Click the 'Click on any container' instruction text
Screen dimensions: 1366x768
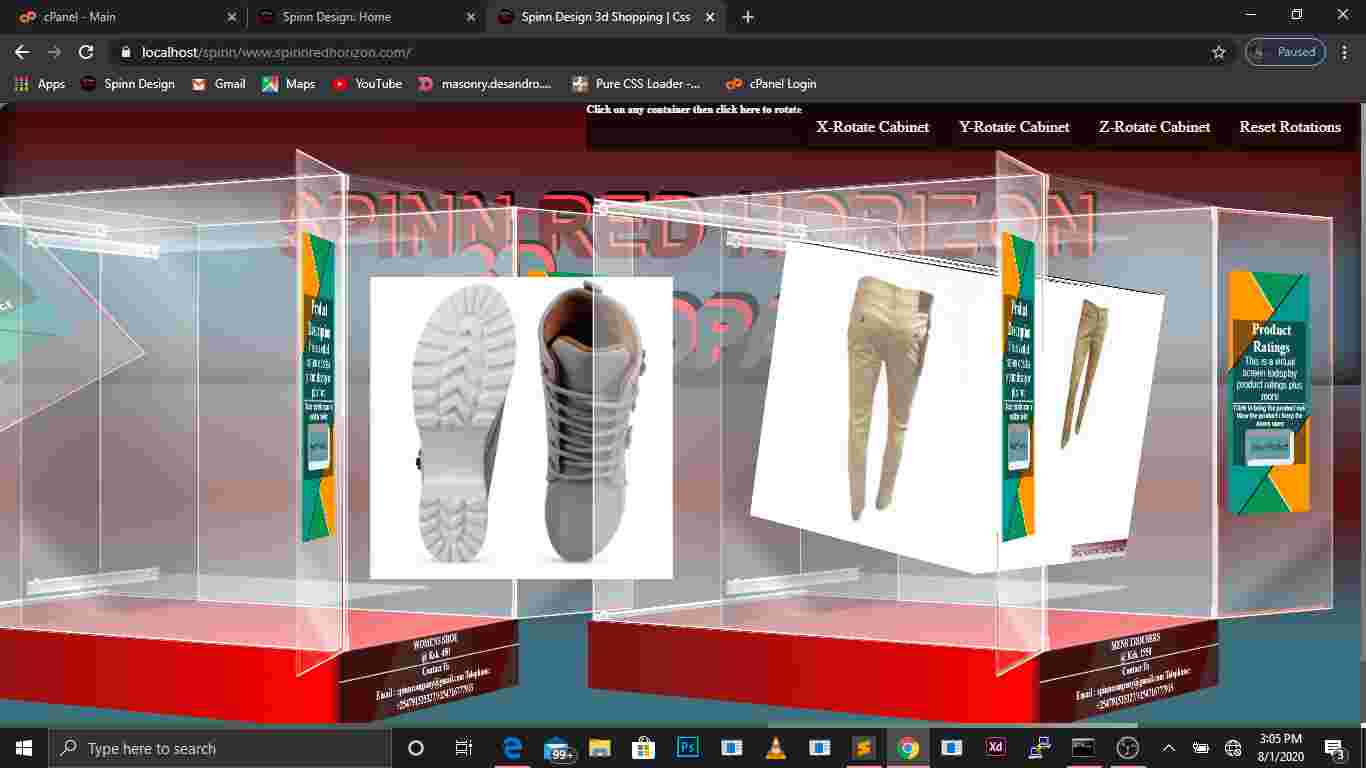click(694, 109)
